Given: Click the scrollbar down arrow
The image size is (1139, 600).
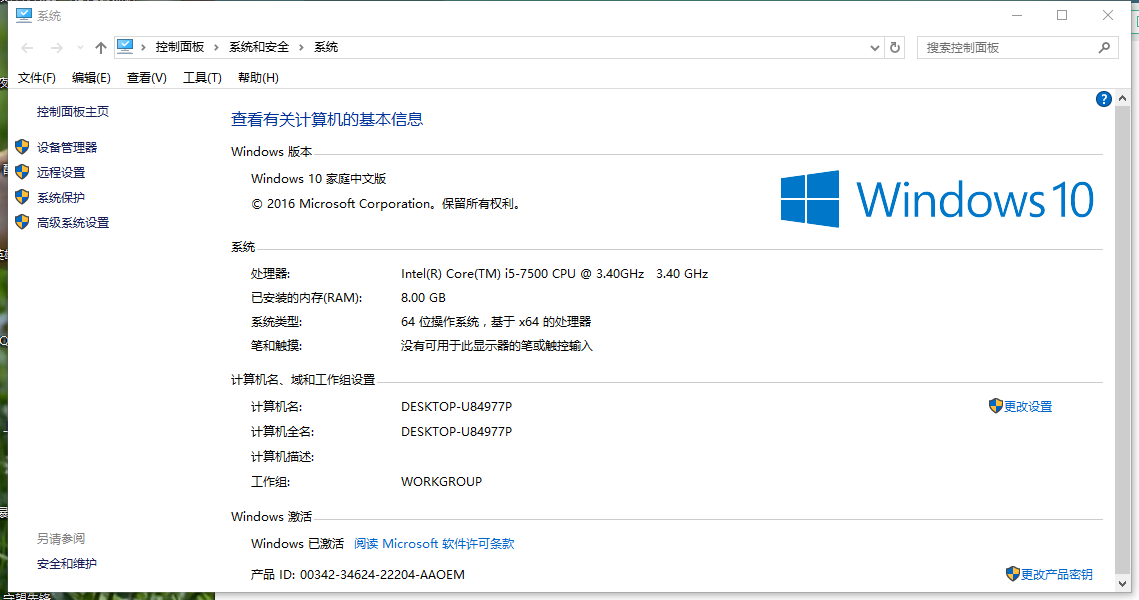Looking at the screenshot, I should 1122,583.
